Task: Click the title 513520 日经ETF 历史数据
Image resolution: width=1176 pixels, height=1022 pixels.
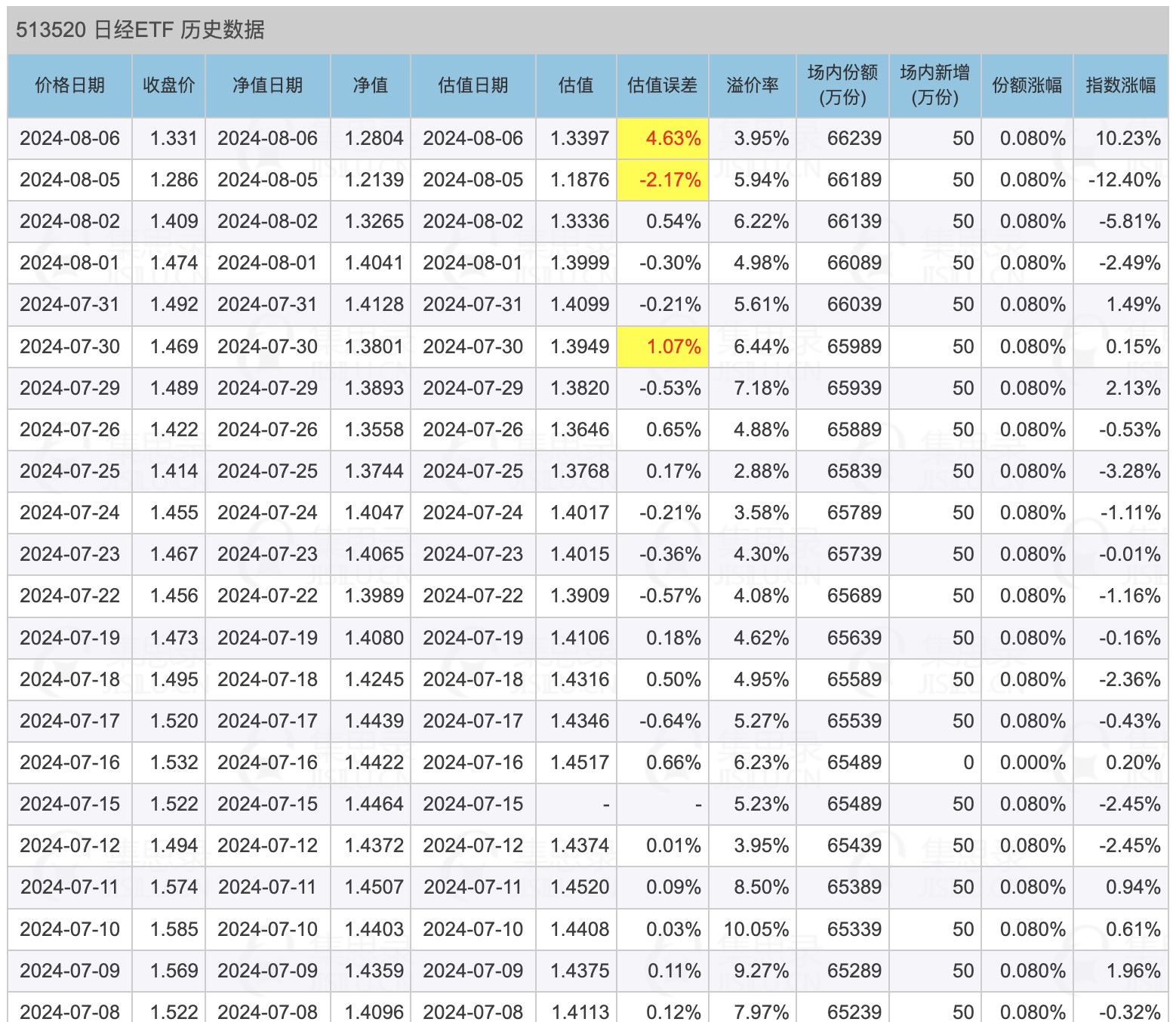Action: (140, 29)
